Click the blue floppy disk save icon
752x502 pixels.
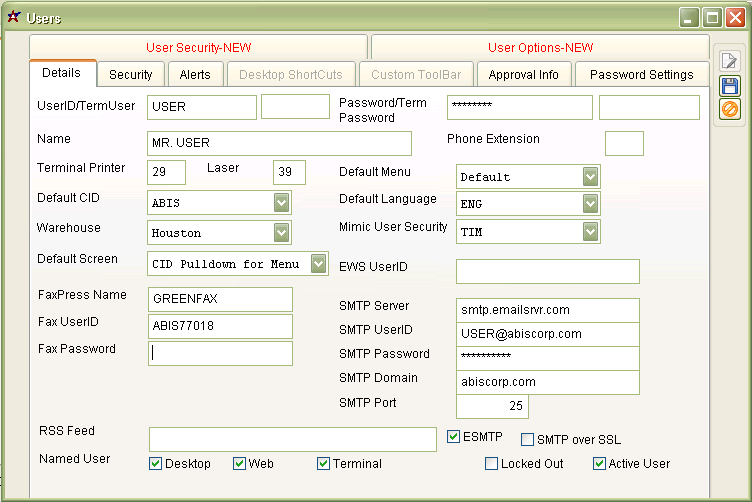(x=729, y=85)
